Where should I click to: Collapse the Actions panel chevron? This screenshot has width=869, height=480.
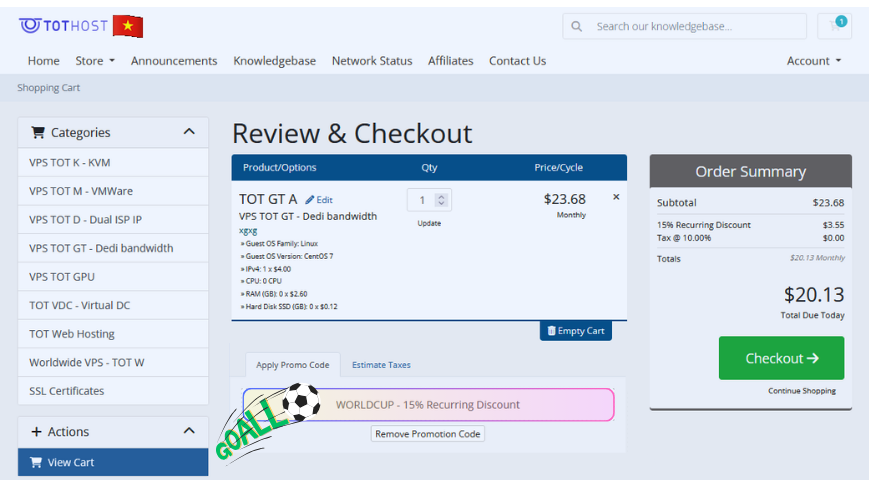pyautogui.click(x=189, y=431)
